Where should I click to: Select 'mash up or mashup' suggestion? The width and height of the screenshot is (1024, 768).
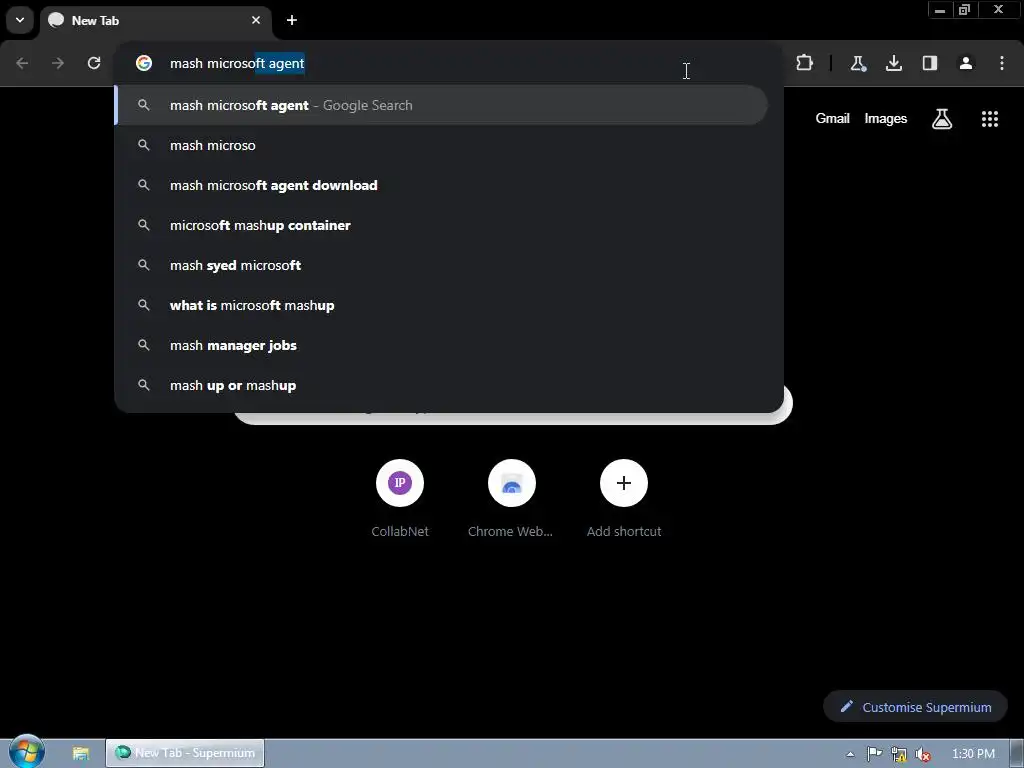(441, 385)
